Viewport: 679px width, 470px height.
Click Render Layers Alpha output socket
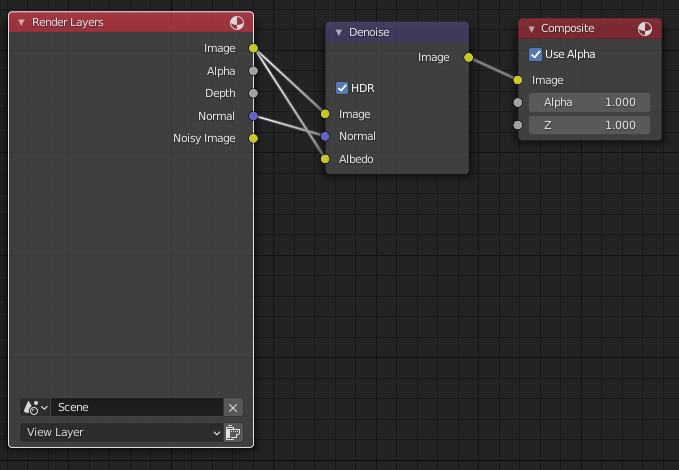click(x=253, y=71)
